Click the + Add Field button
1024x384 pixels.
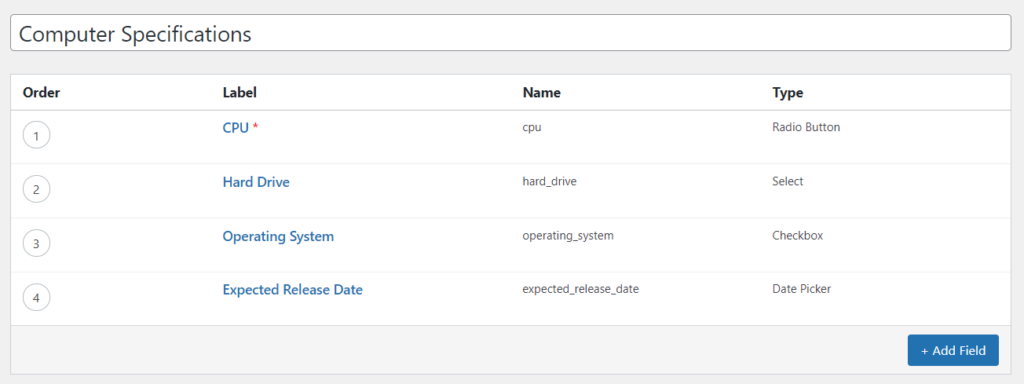tap(953, 351)
